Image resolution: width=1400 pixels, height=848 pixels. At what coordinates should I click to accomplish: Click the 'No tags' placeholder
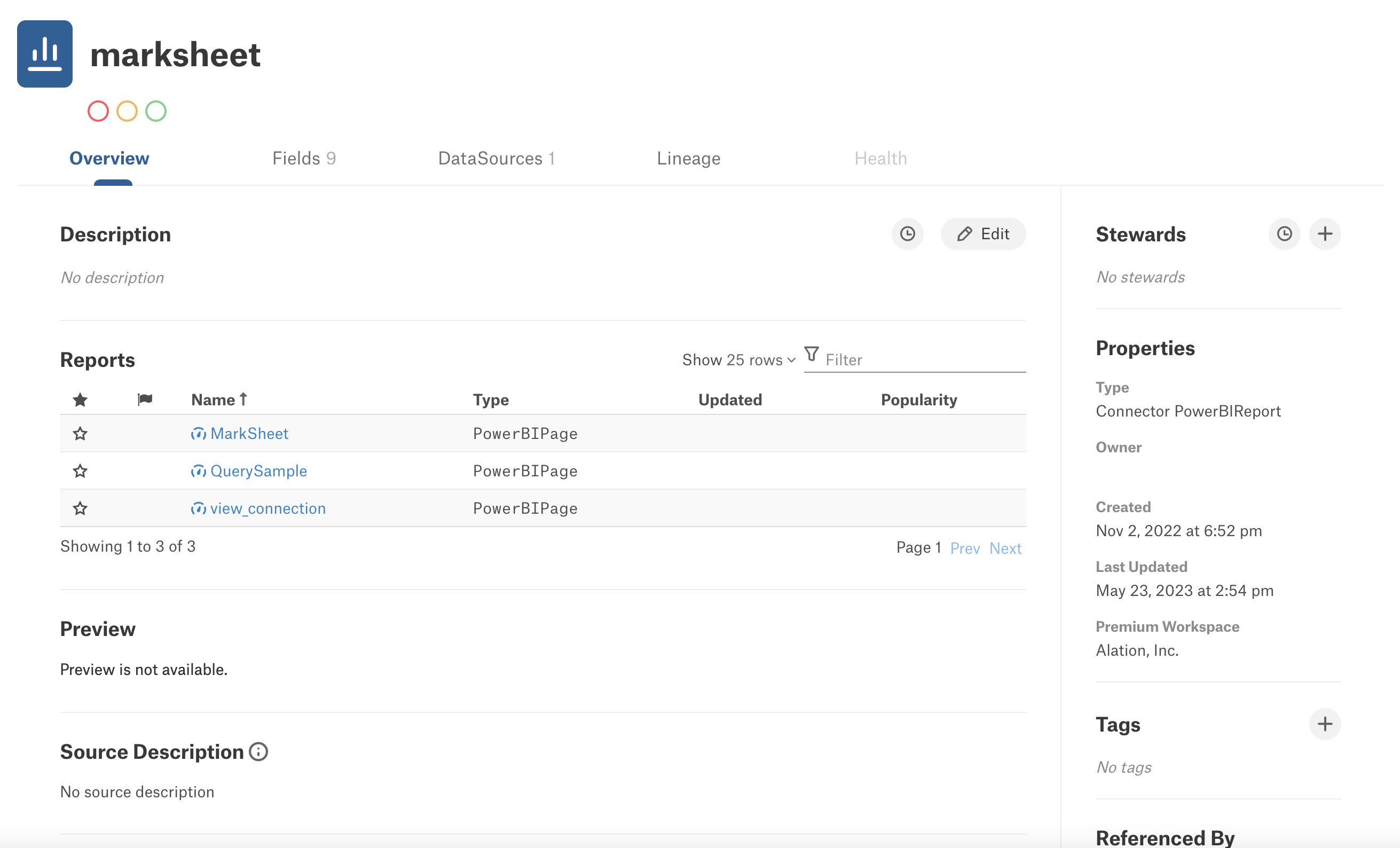(1124, 767)
